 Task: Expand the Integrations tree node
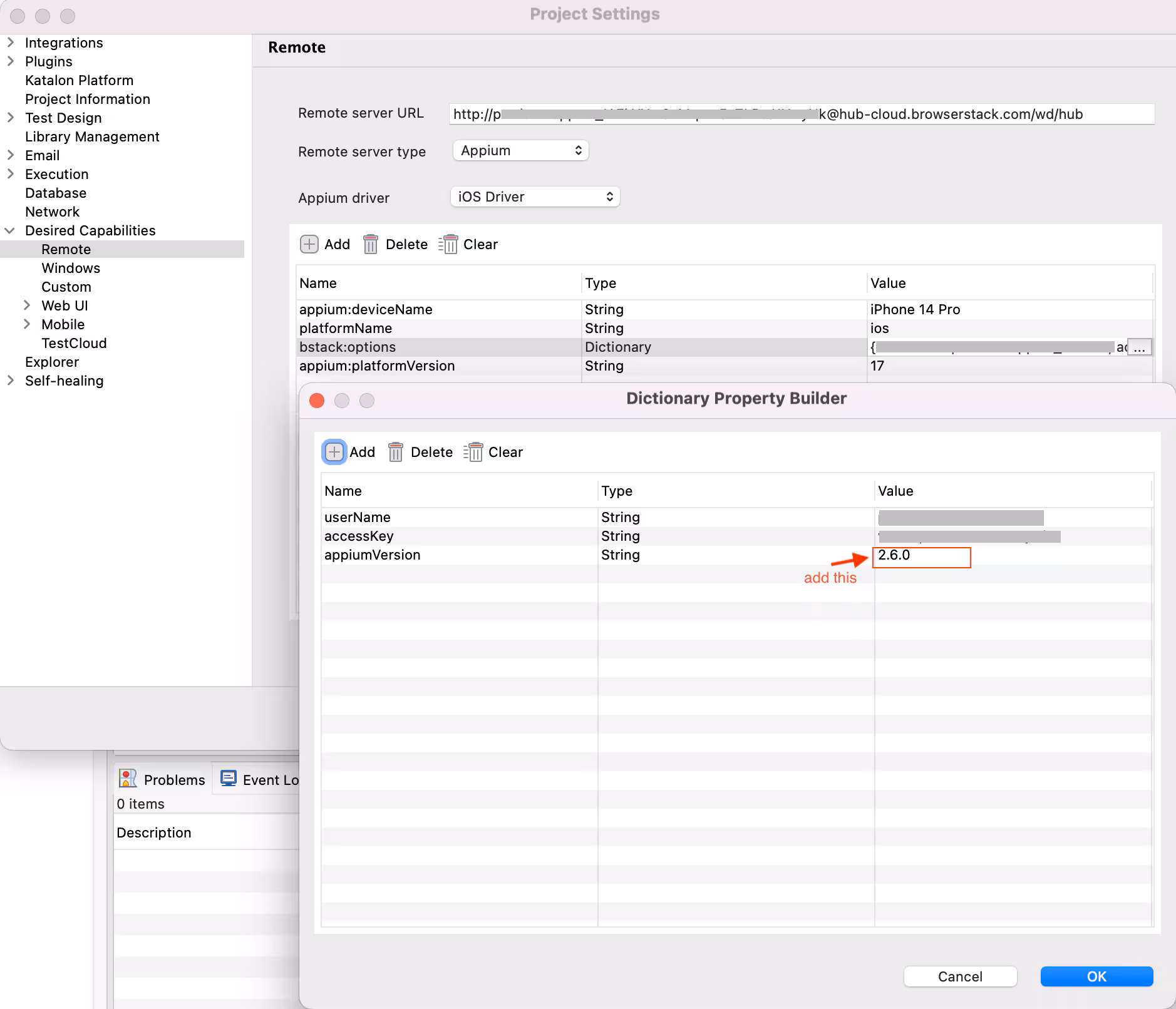[10, 43]
